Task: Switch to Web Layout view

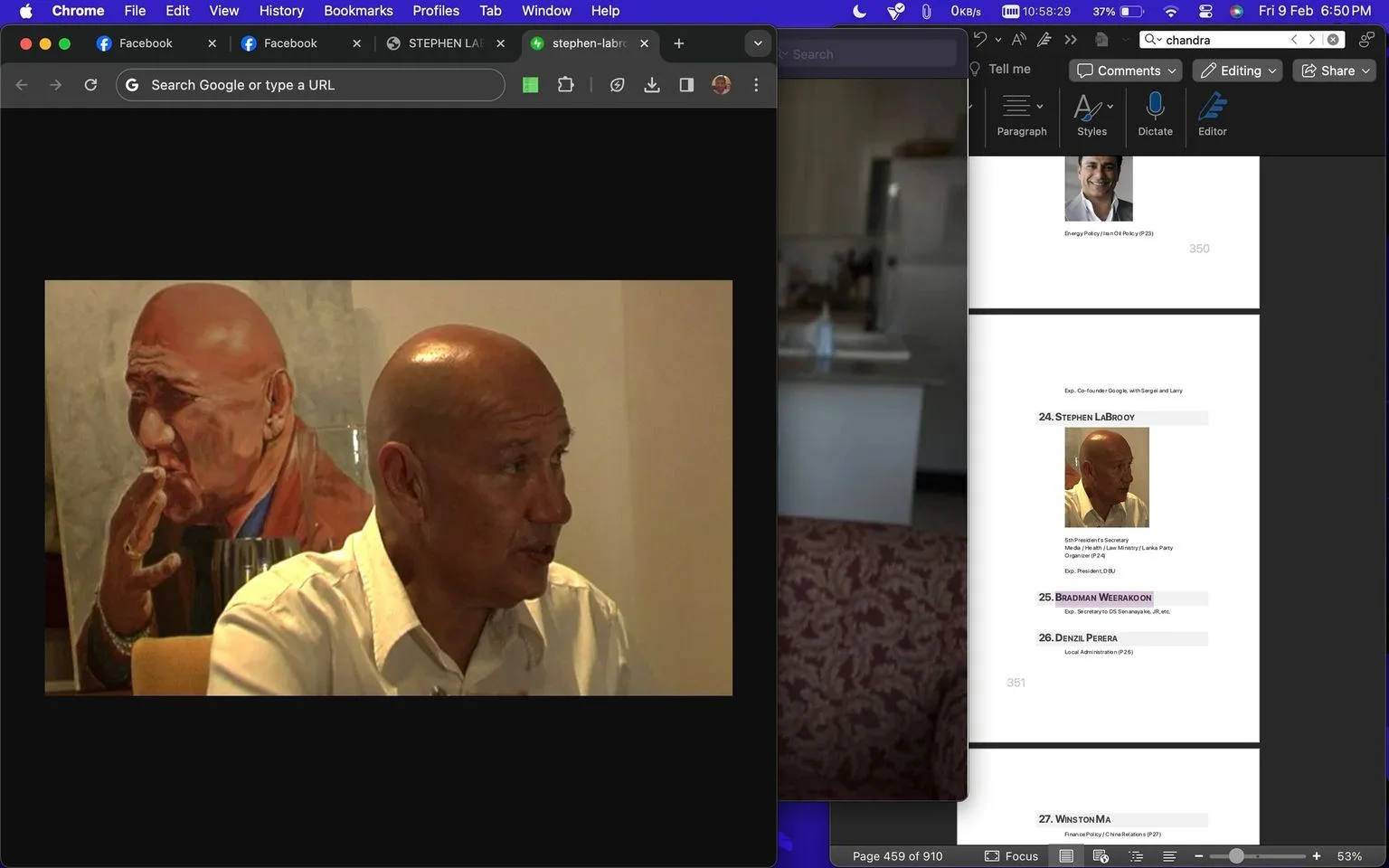Action: (1101, 855)
